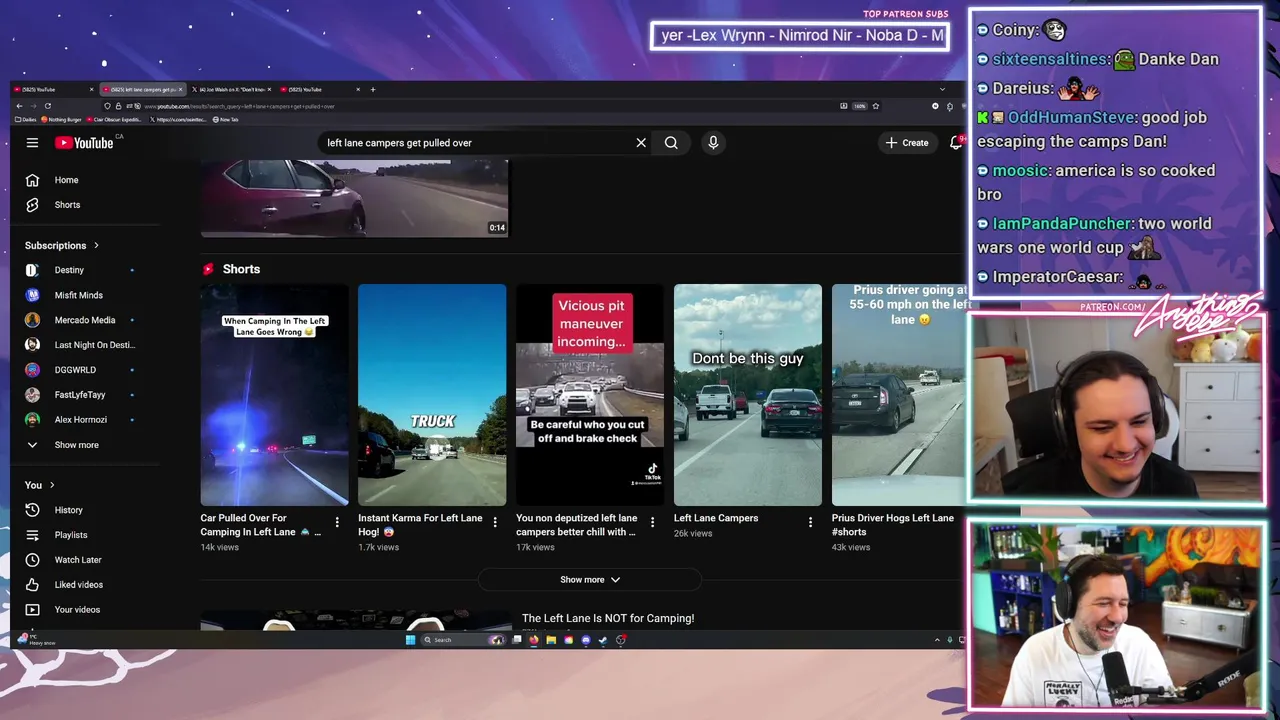
Task: Open the Dailies bookmarks folder
Action: point(26,120)
